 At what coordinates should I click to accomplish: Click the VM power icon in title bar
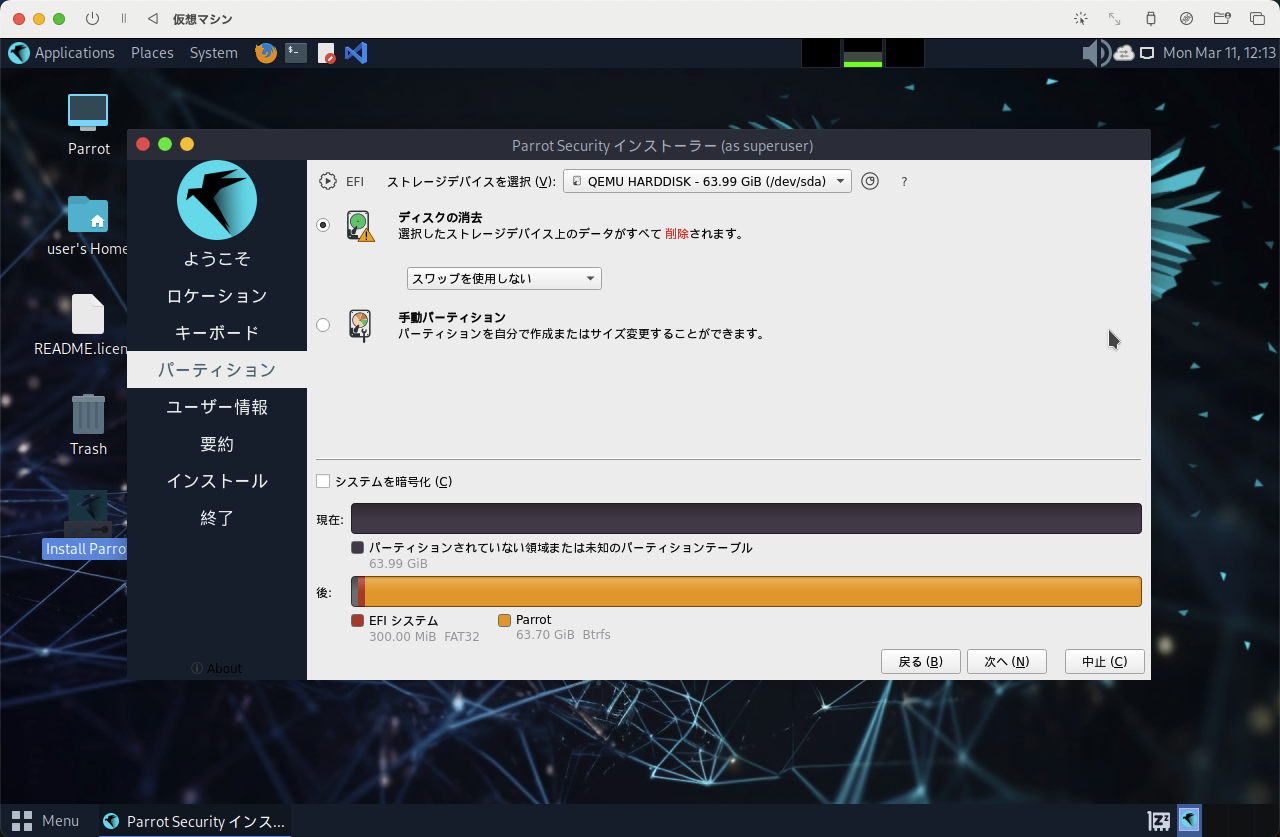(93, 19)
